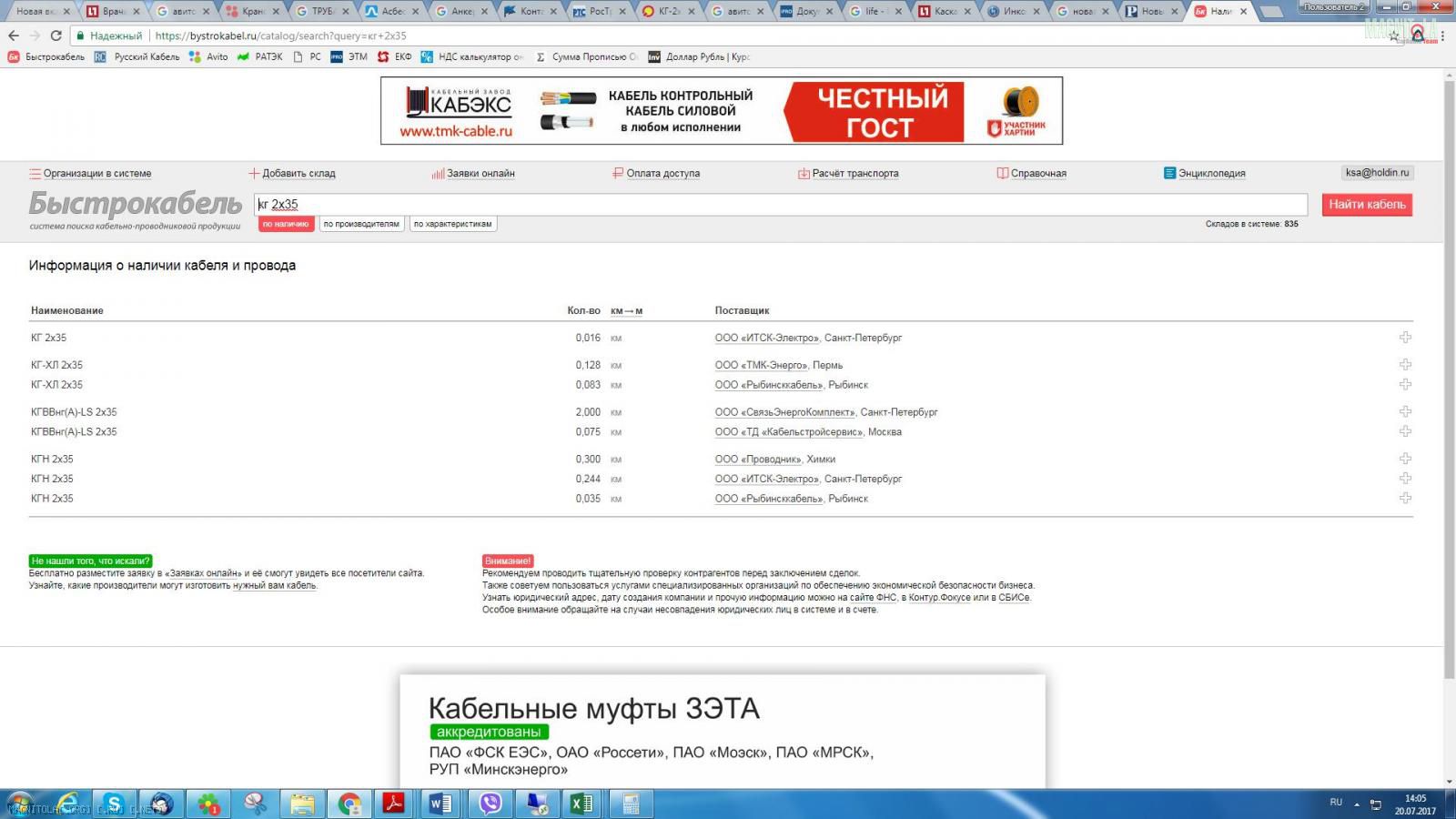The image size is (1456, 819).
Task: Open the 'Заявки онлайн' menu item
Action: pyautogui.click(x=480, y=173)
